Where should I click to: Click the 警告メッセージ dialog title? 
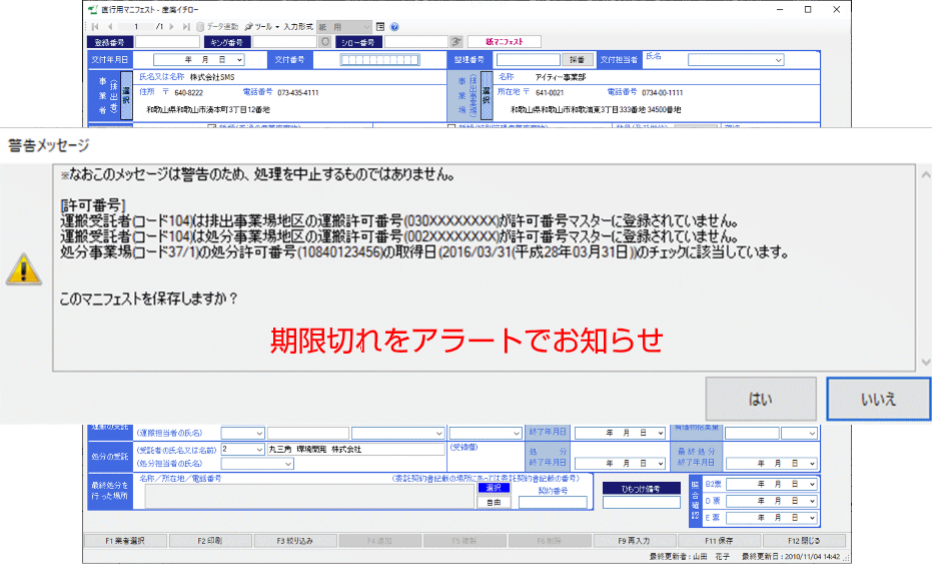(49, 146)
